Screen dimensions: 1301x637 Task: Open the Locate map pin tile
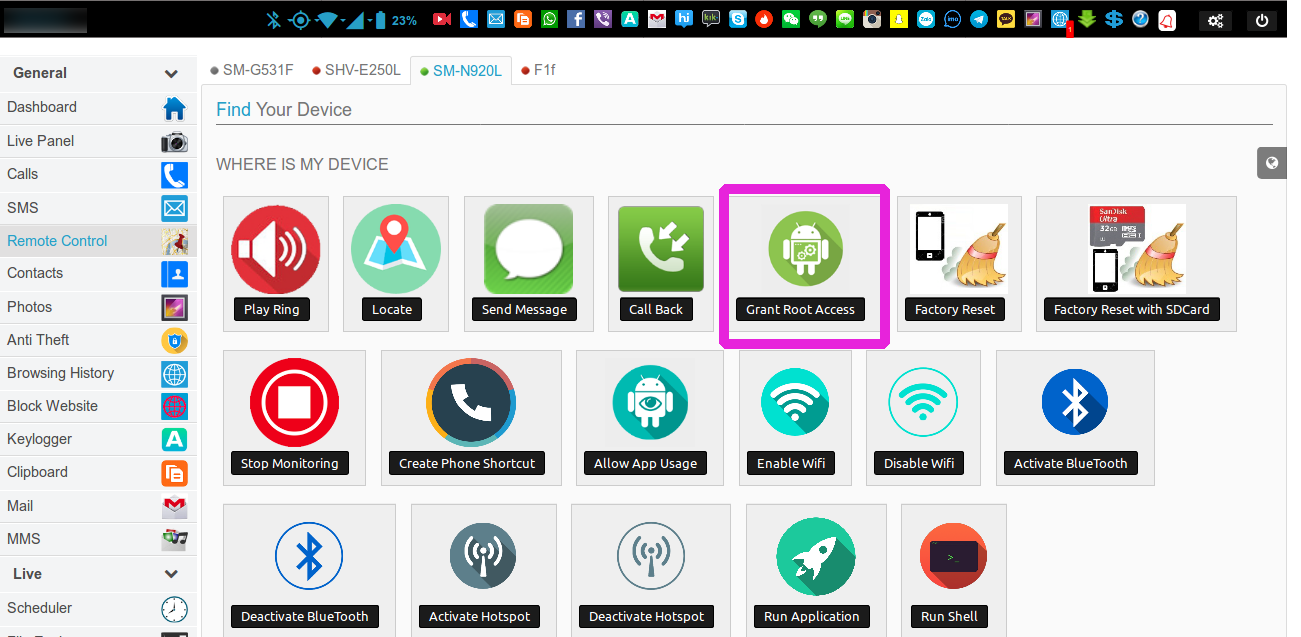[x=395, y=250]
